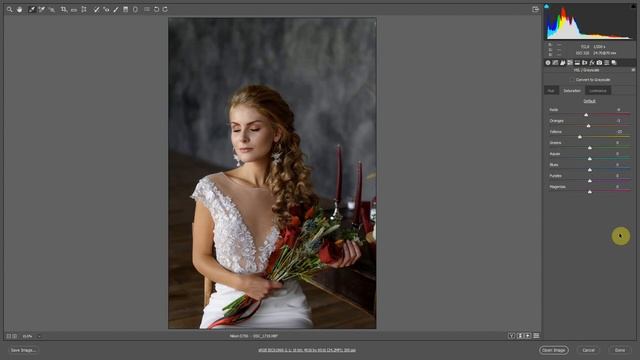Open the Presets panel icon
640x360 pixels.
607,63
